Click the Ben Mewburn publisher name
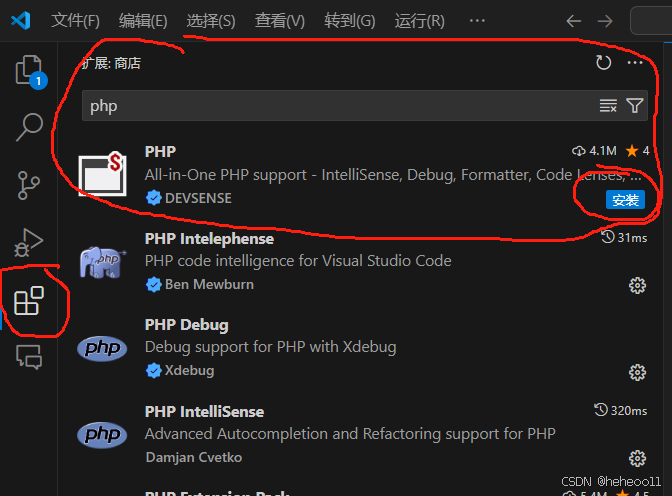Image resolution: width=672 pixels, height=496 pixels. point(209,285)
